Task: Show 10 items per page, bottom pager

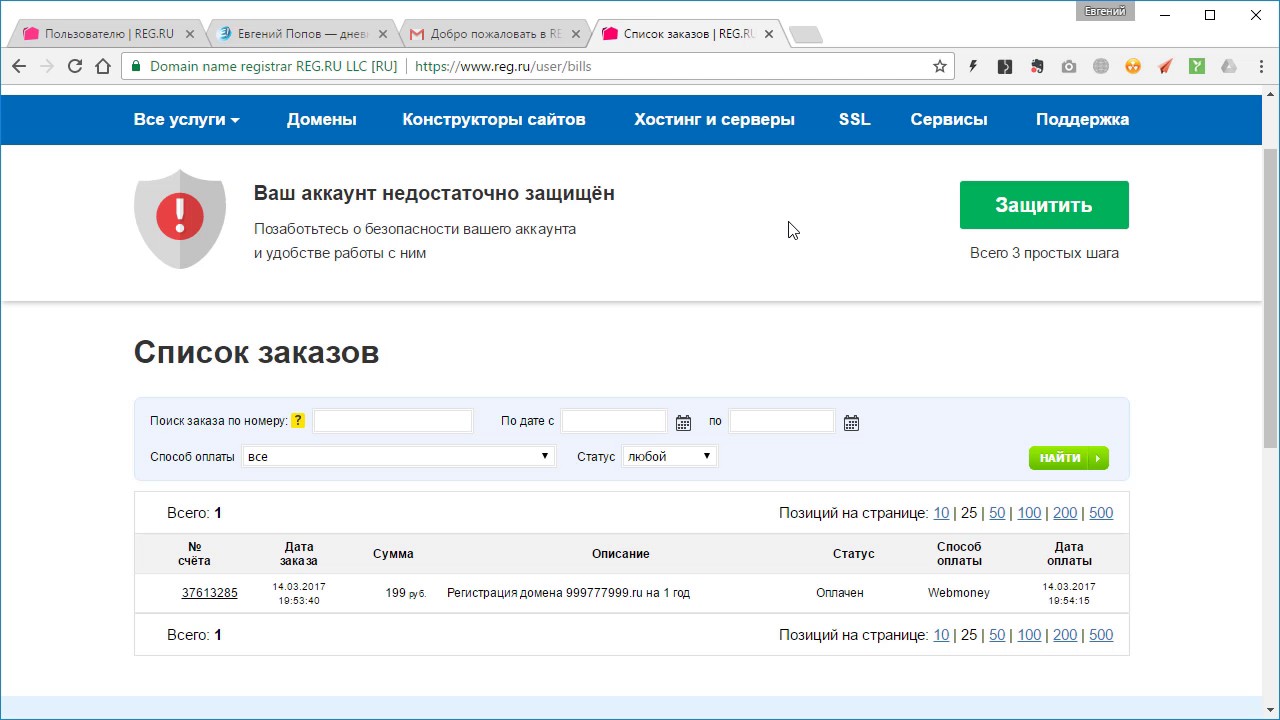Action: 941,635
